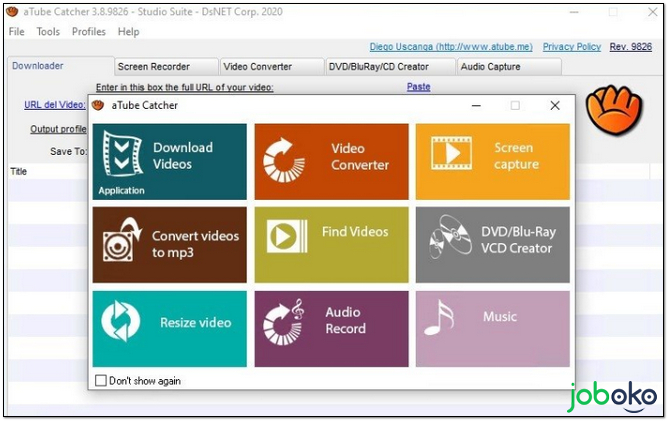Click the Video Converter tile label
The width and height of the screenshot is (668, 421).
coord(360,156)
